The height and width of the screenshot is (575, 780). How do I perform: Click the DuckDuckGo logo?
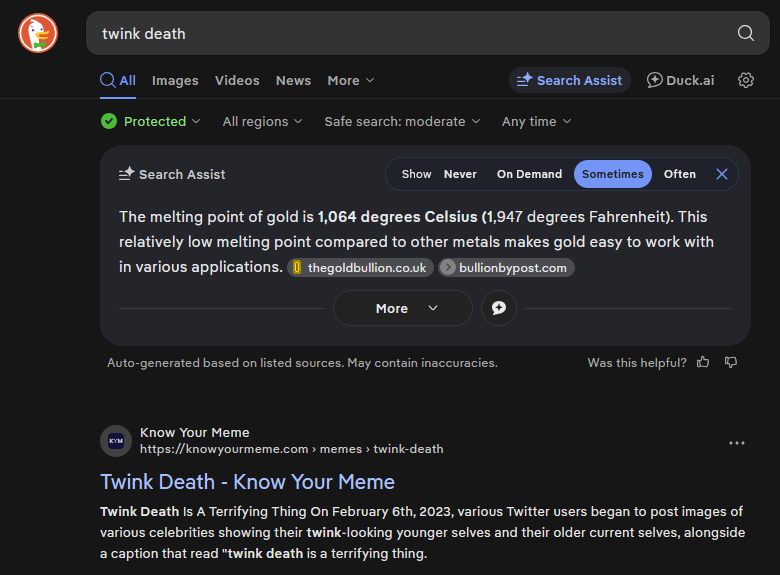[x=38, y=33]
